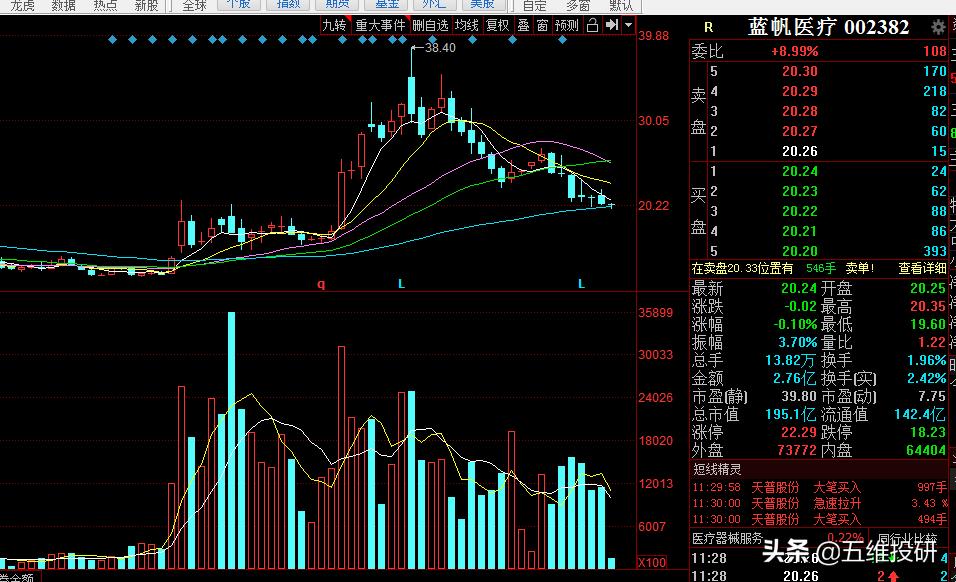Image resolution: width=956 pixels, height=582 pixels.
Task: Toggle 复权 price adjustment
Action: click(498, 25)
